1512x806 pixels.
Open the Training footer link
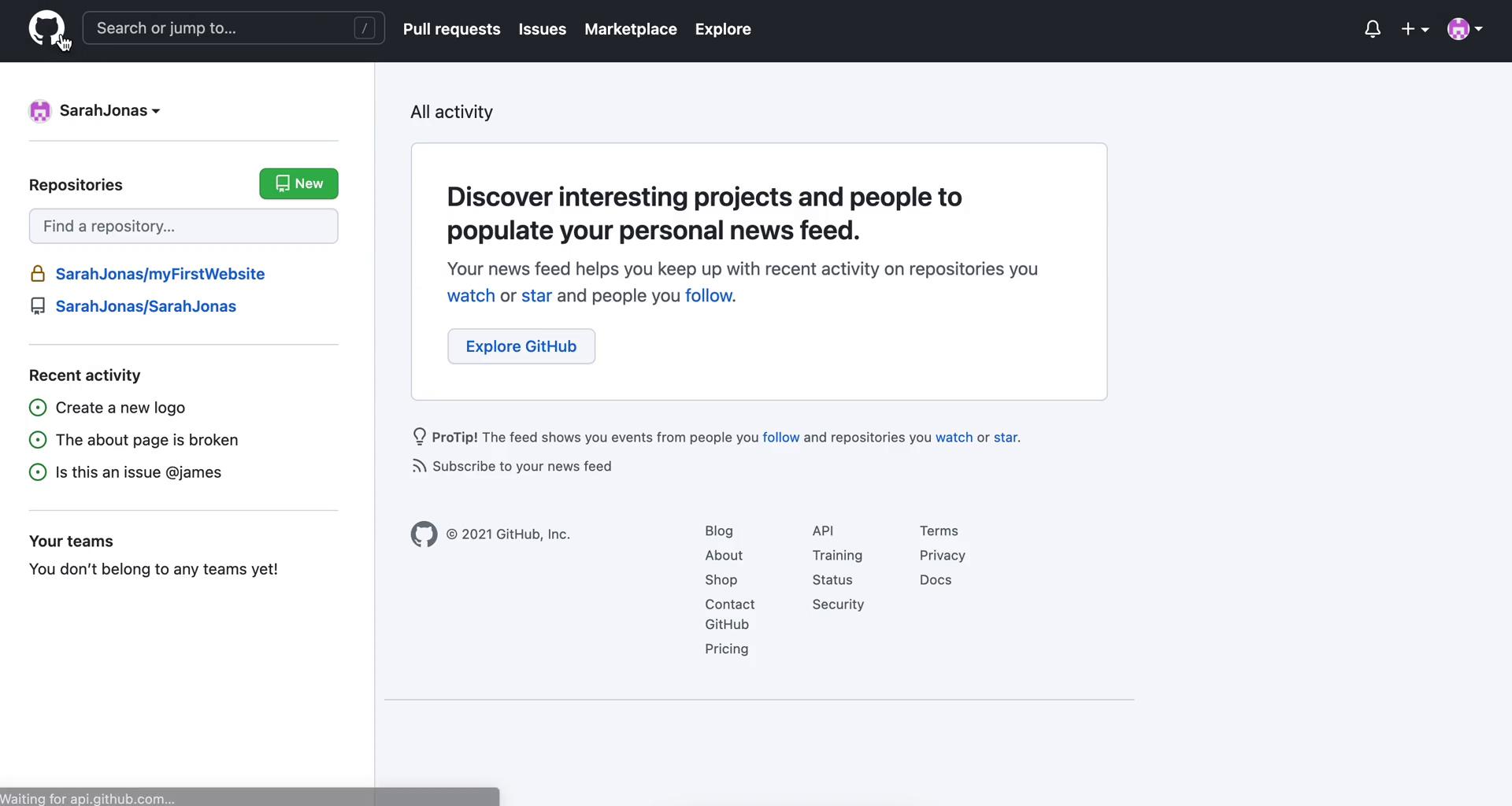coord(837,556)
